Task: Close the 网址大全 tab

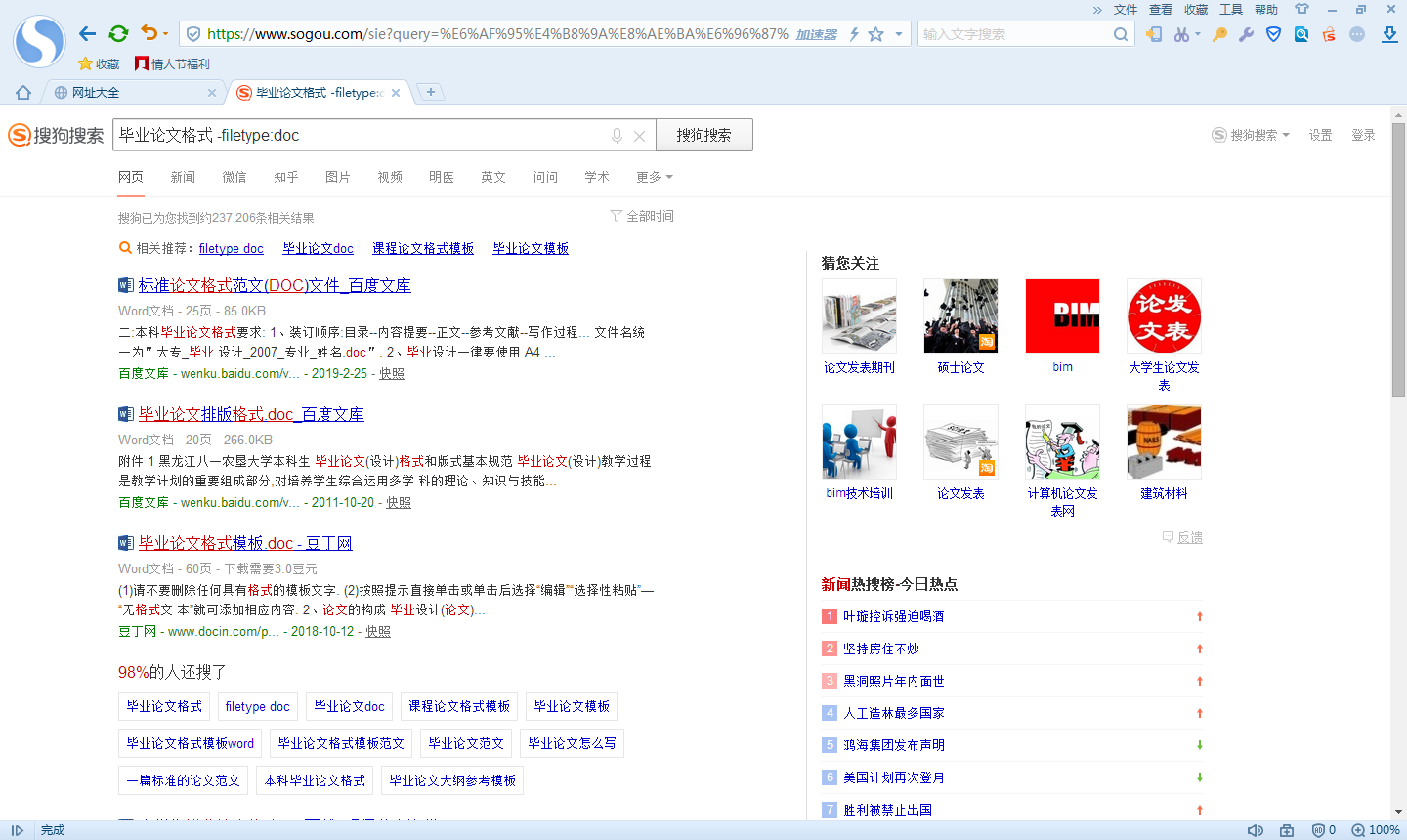Action: (212, 93)
